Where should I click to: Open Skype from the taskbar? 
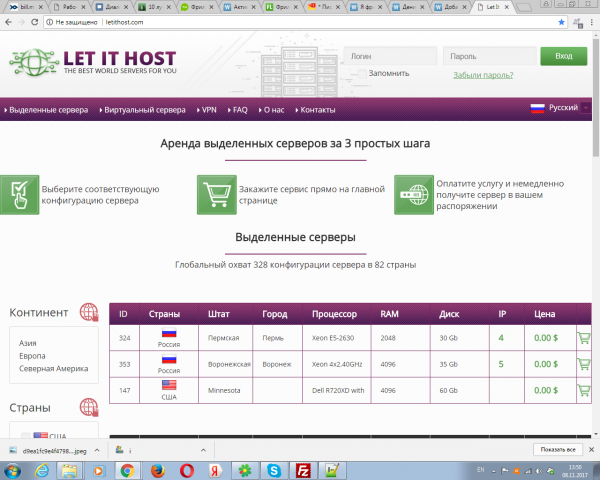point(274,471)
